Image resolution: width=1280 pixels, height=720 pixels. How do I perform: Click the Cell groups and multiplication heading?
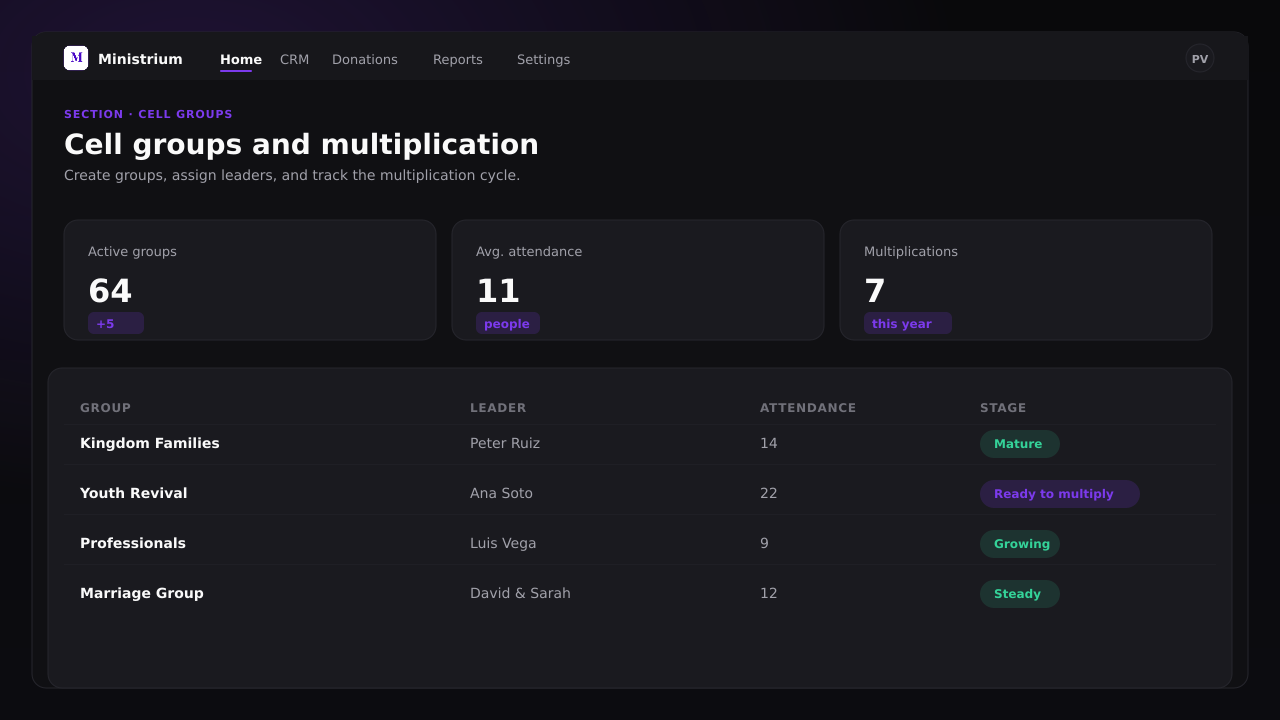click(x=301, y=145)
